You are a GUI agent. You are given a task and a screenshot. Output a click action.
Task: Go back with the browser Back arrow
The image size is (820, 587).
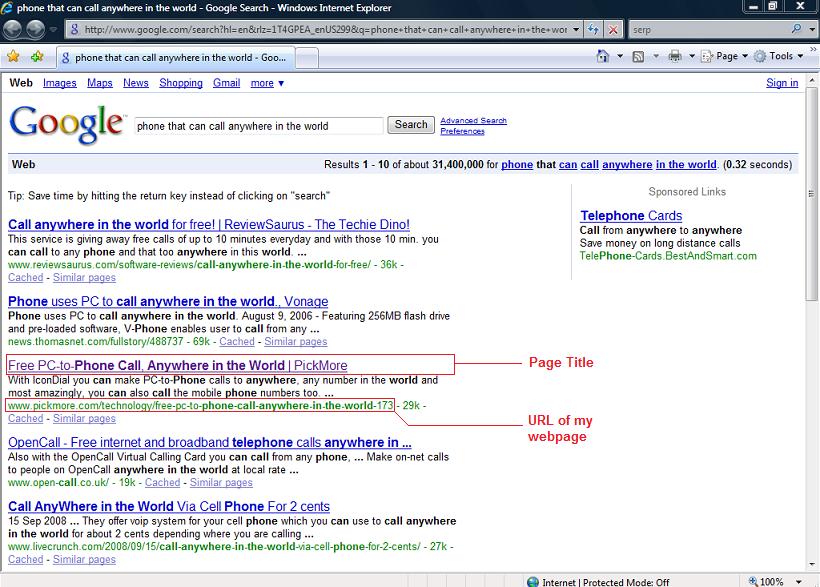pos(13,29)
